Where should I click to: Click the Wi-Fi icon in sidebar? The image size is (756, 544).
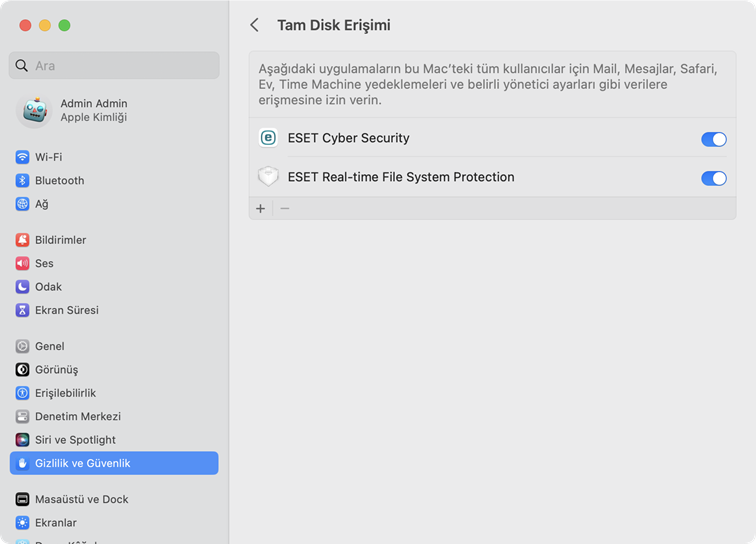(x=22, y=157)
